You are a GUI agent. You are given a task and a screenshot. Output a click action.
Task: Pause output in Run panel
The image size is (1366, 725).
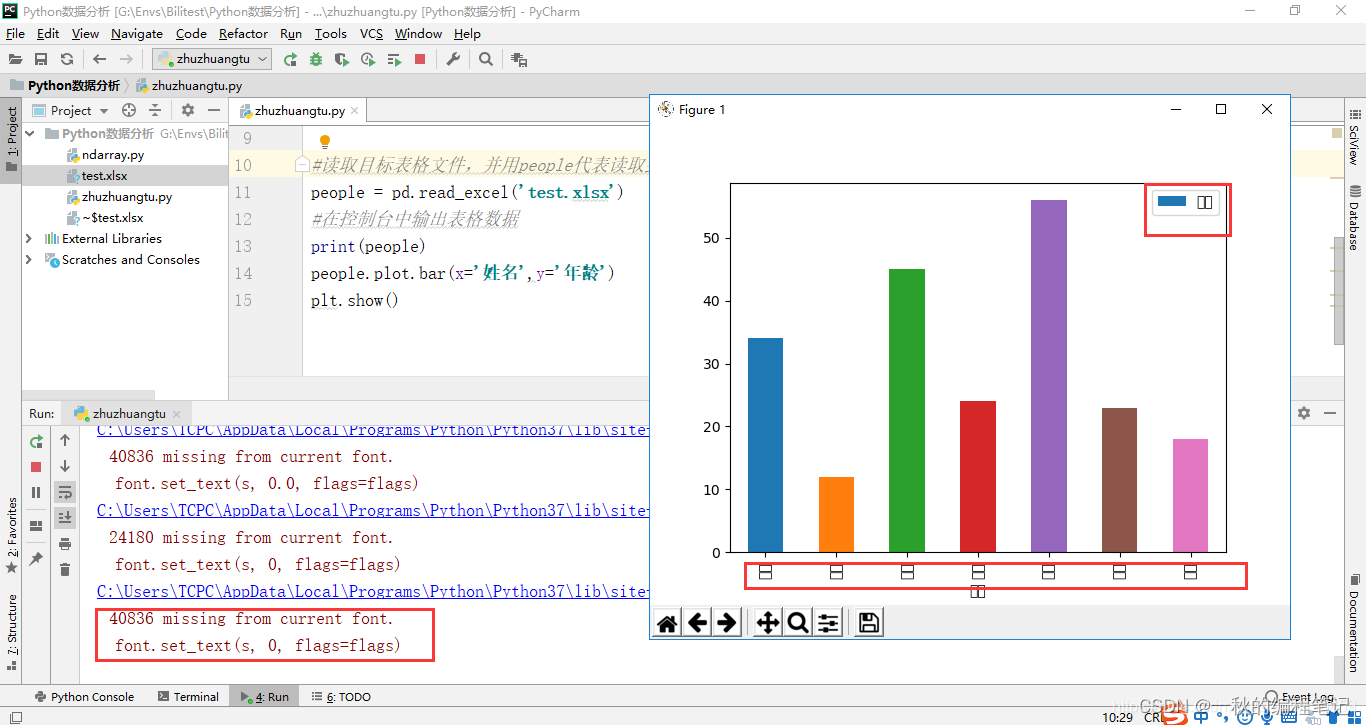36,492
